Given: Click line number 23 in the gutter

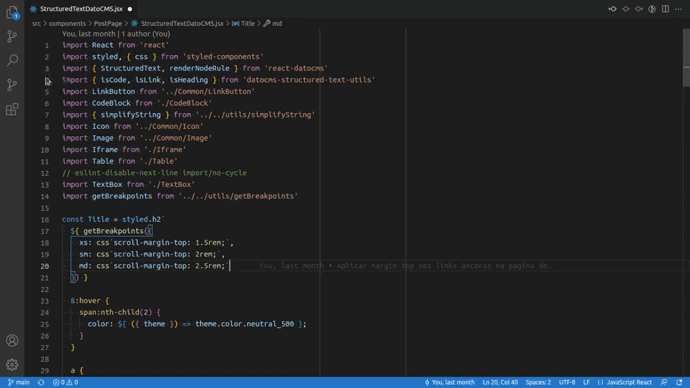Looking at the screenshot, I should point(45,301).
